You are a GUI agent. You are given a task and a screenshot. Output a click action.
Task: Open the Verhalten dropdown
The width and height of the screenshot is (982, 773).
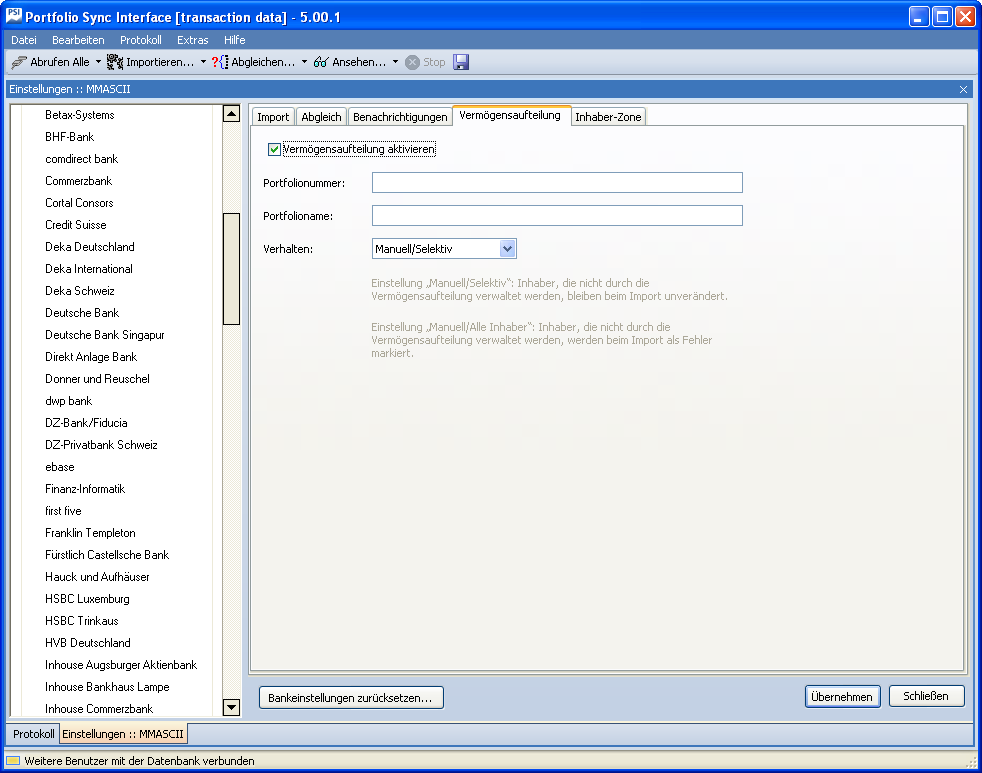507,248
